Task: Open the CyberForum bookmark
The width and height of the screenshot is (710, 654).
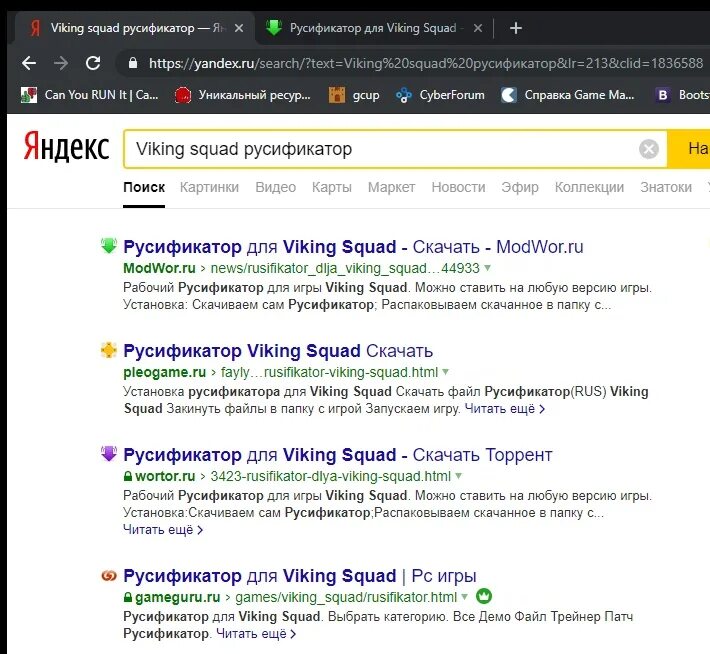Action: [x=440, y=95]
